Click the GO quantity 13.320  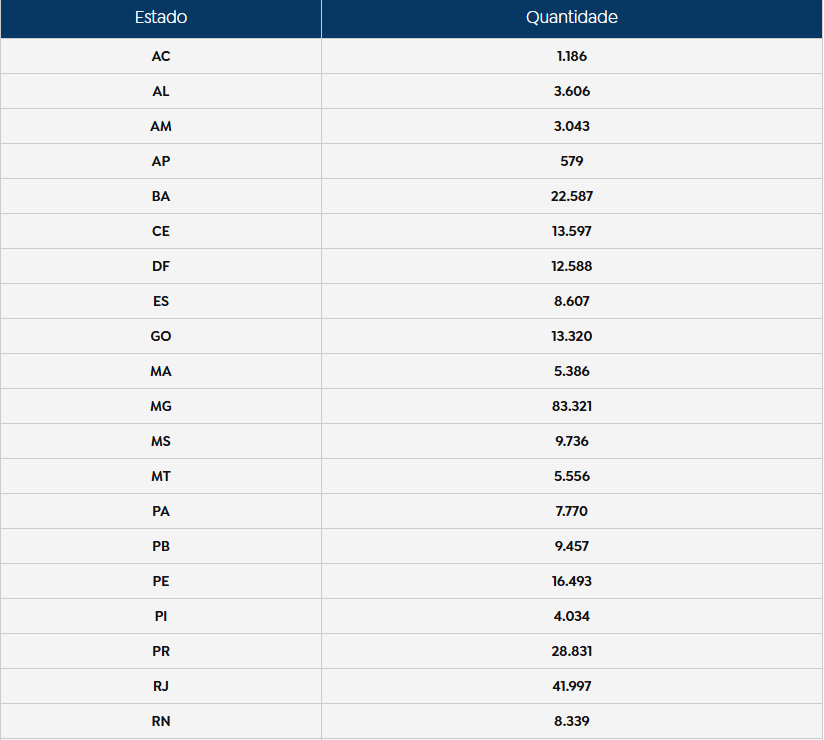572,336
